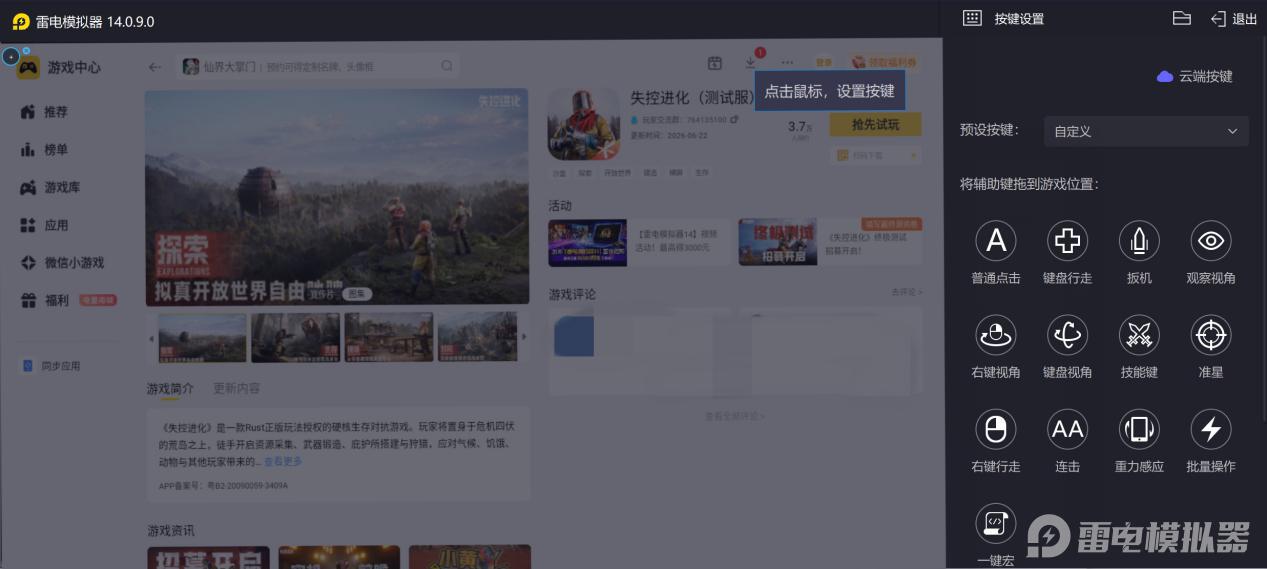Viewport: 1267px width, 569px height.
Task: Select the 连击 AA combo icon
Action: 1067,429
